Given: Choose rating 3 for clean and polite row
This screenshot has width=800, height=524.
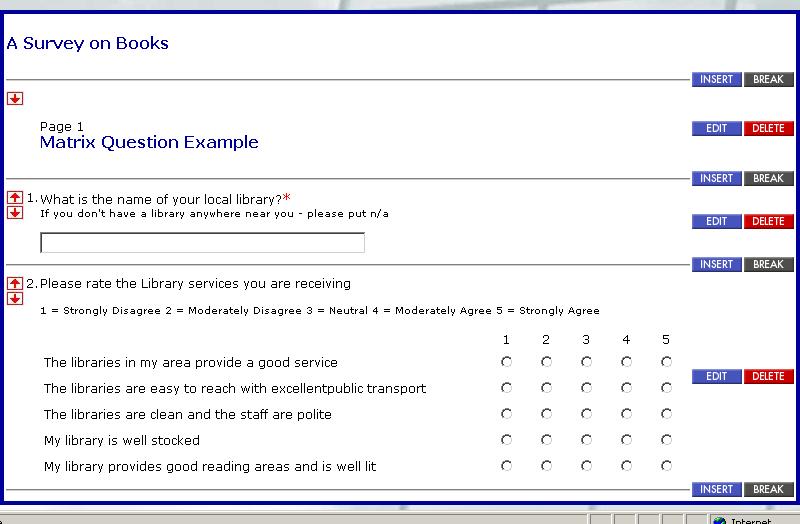Looking at the screenshot, I should click(586, 414).
